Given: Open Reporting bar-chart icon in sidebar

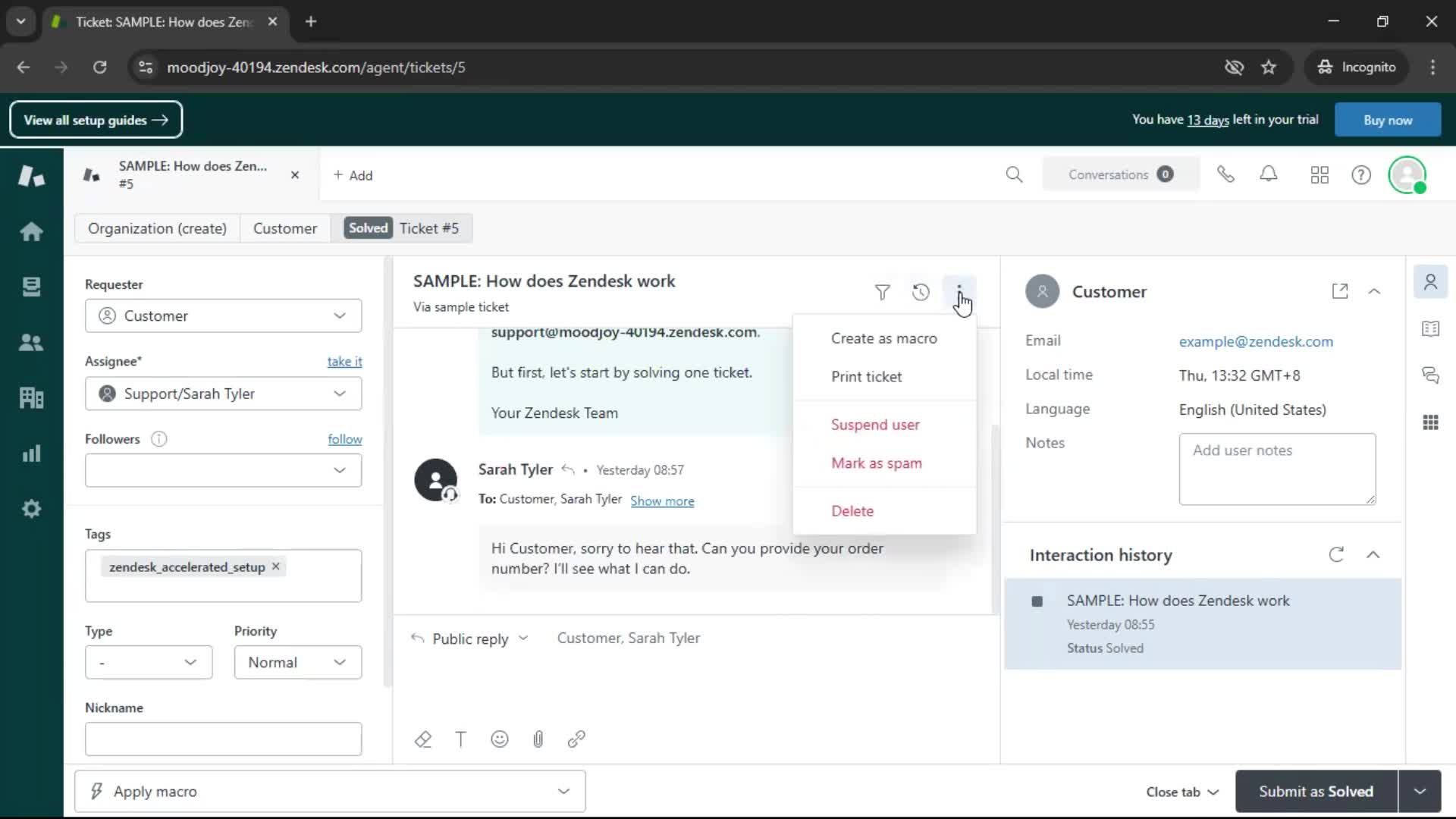Looking at the screenshot, I should (x=31, y=453).
